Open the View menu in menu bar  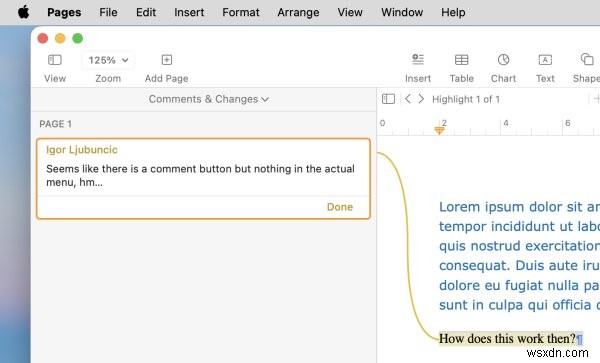point(350,12)
